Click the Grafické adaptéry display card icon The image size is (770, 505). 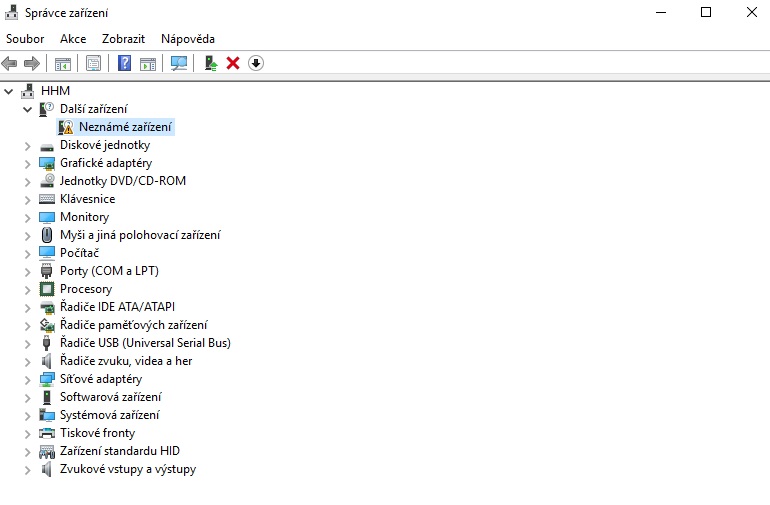(x=47, y=163)
